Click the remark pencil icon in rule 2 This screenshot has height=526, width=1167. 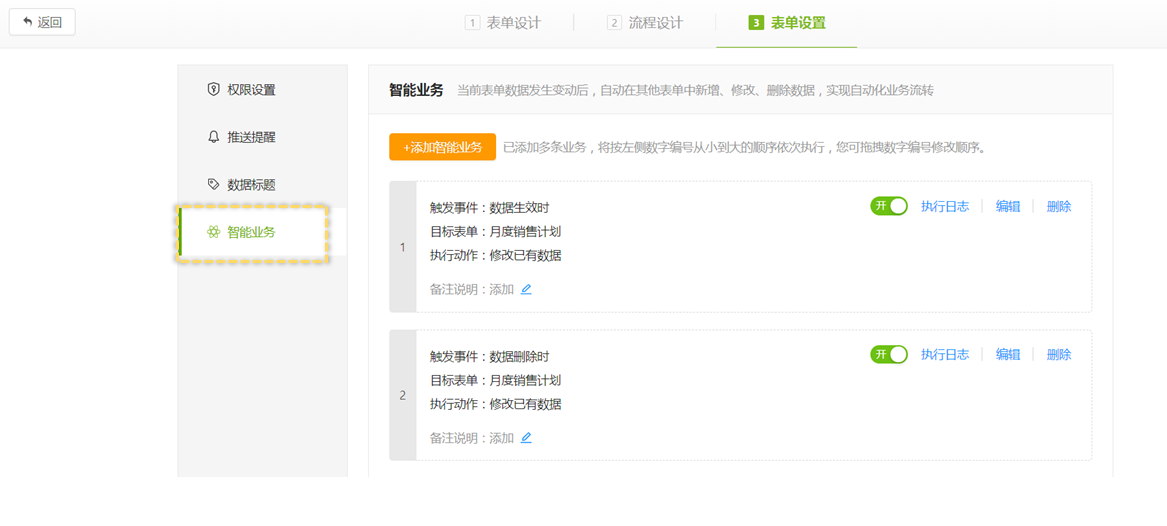[x=526, y=437]
